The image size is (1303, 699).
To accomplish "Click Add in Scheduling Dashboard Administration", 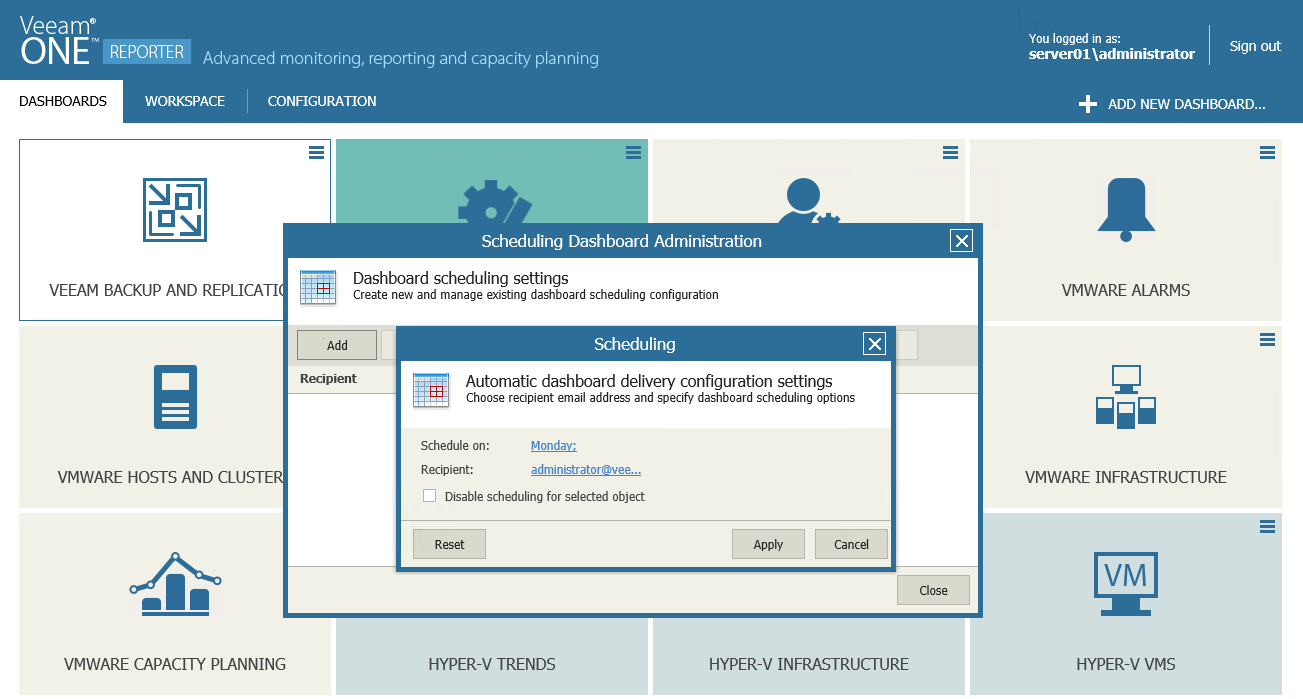I will click(337, 345).
